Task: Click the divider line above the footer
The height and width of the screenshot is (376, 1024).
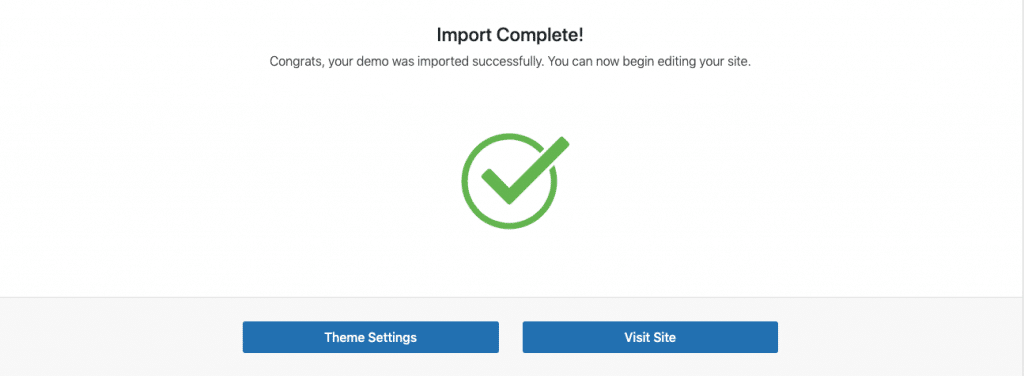Action: [512, 297]
